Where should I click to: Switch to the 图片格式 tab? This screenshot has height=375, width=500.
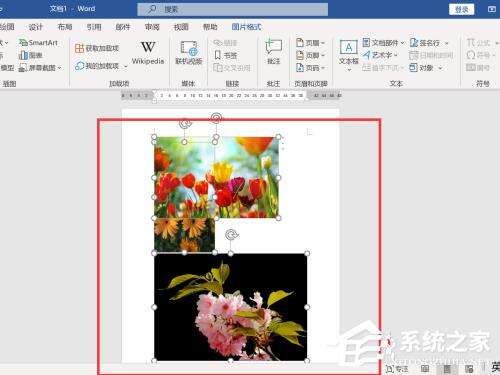(x=246, y=27)
